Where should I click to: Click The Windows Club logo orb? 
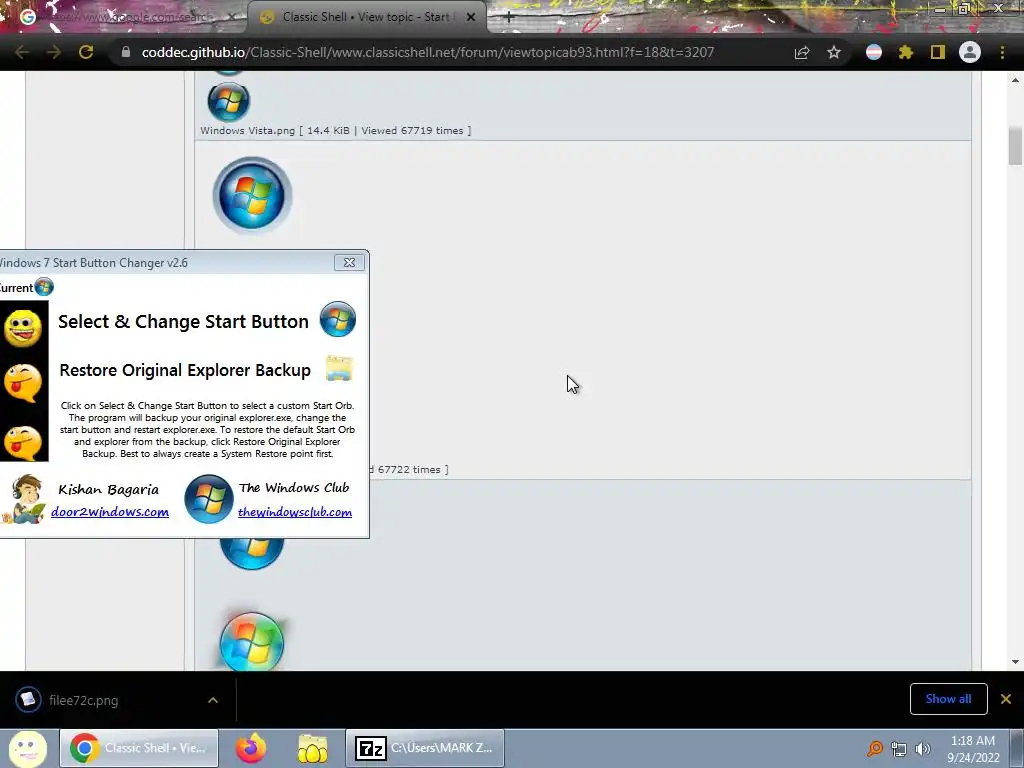[x=209, y=499]
